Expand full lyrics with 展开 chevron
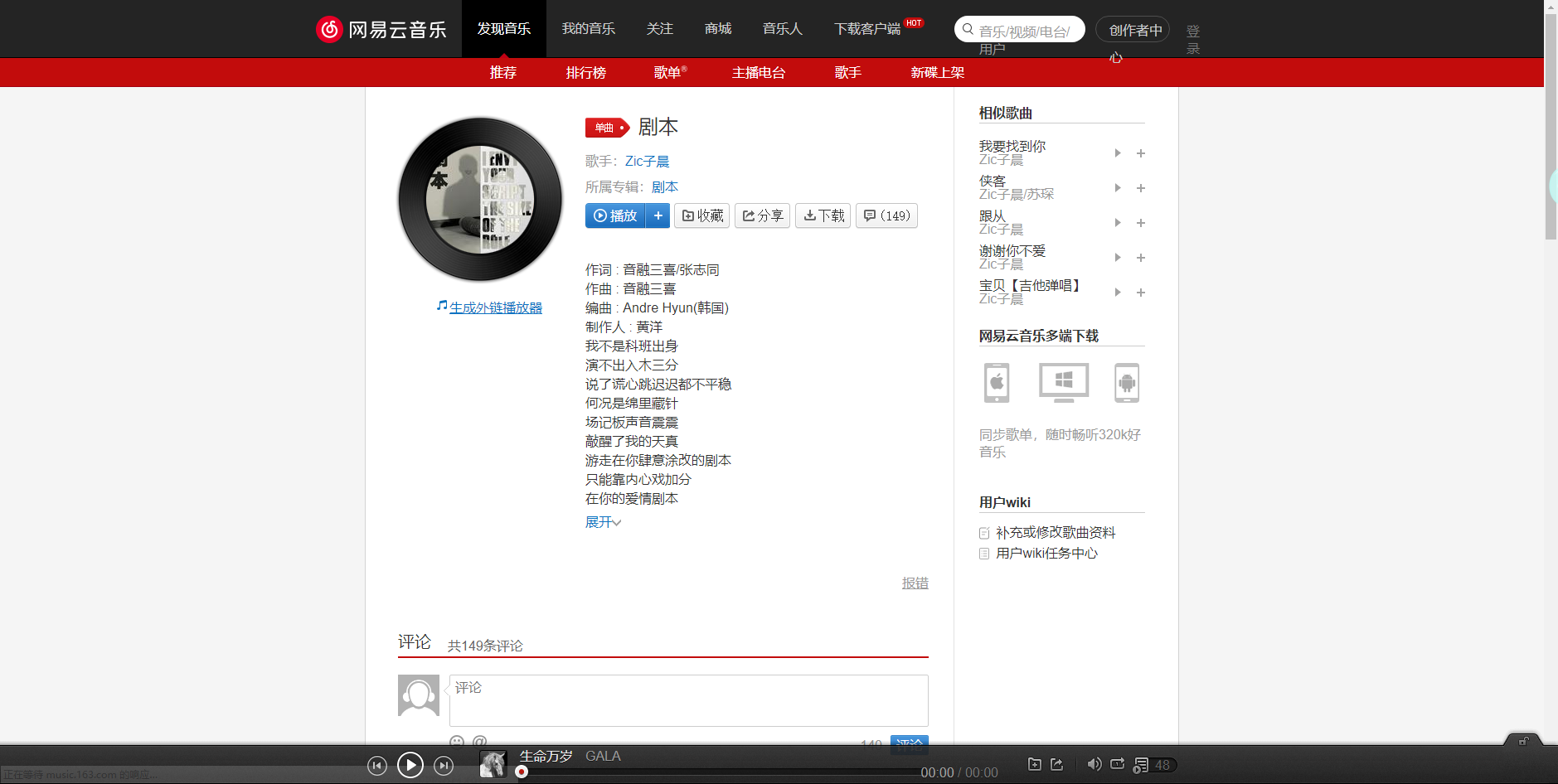1558x784 pixels. [x=602, y=521]
